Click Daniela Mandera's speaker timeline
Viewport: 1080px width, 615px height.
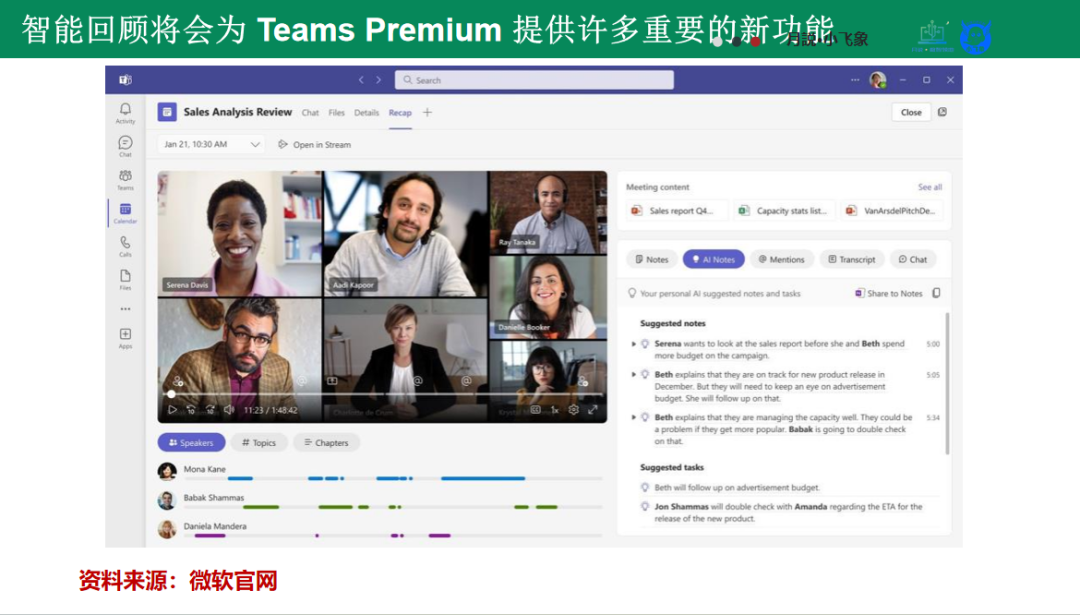click(x=393, y=535)
